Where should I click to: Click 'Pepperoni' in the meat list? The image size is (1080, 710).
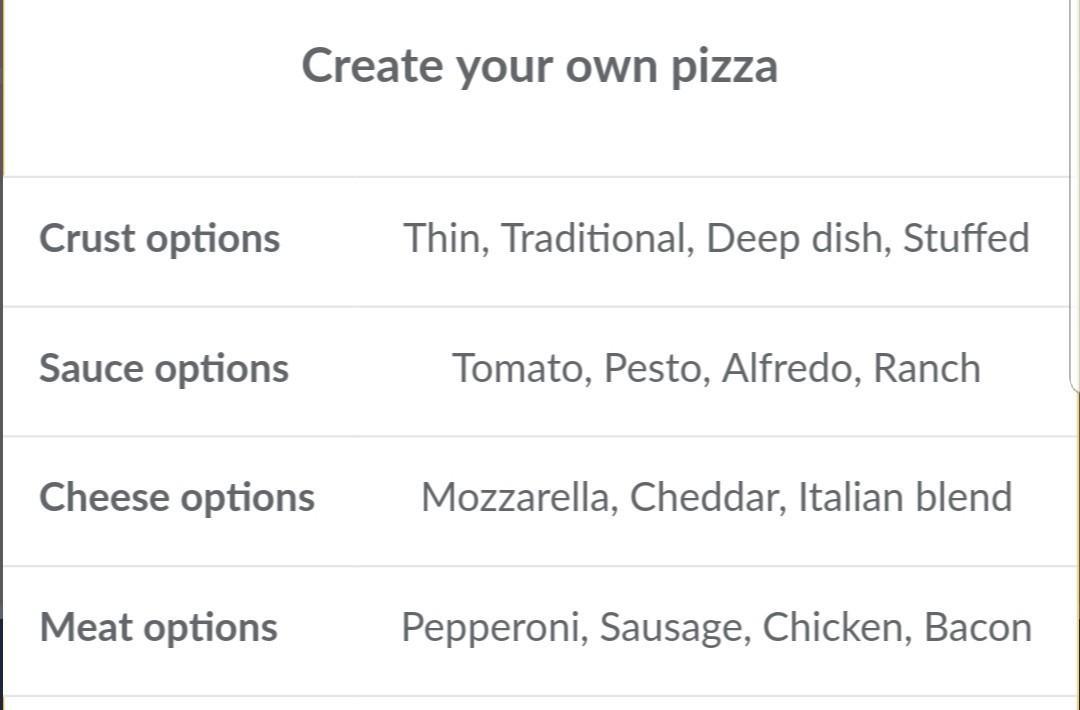point(490,627)
